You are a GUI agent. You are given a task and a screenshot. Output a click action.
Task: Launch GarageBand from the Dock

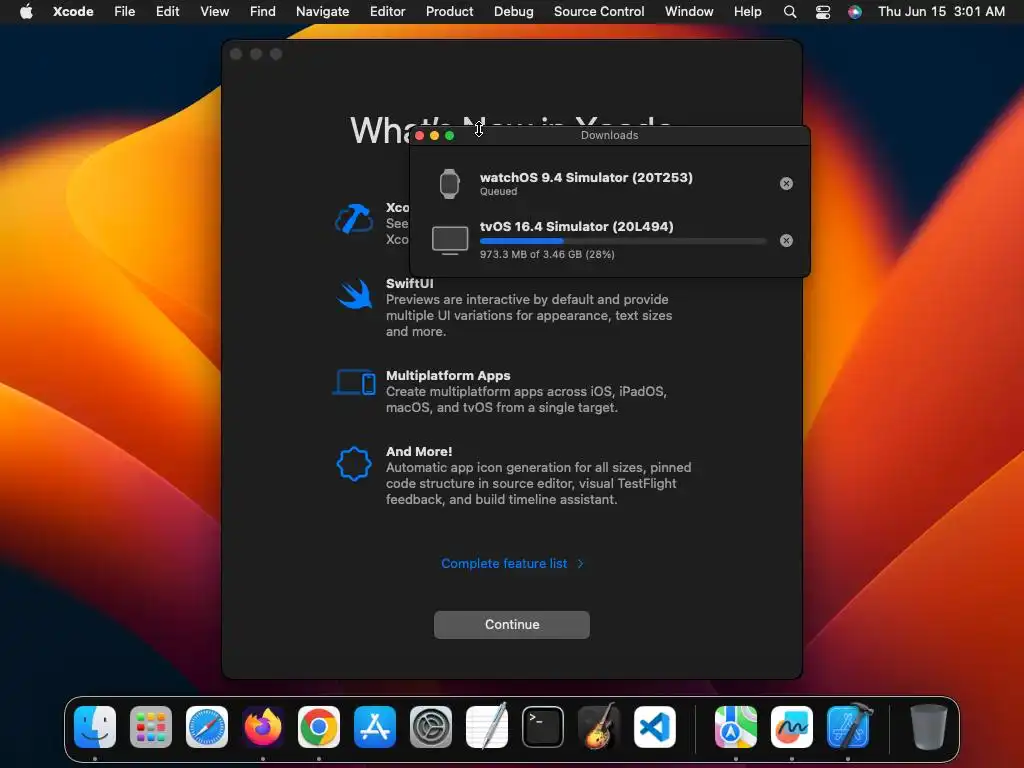[599, 726]
